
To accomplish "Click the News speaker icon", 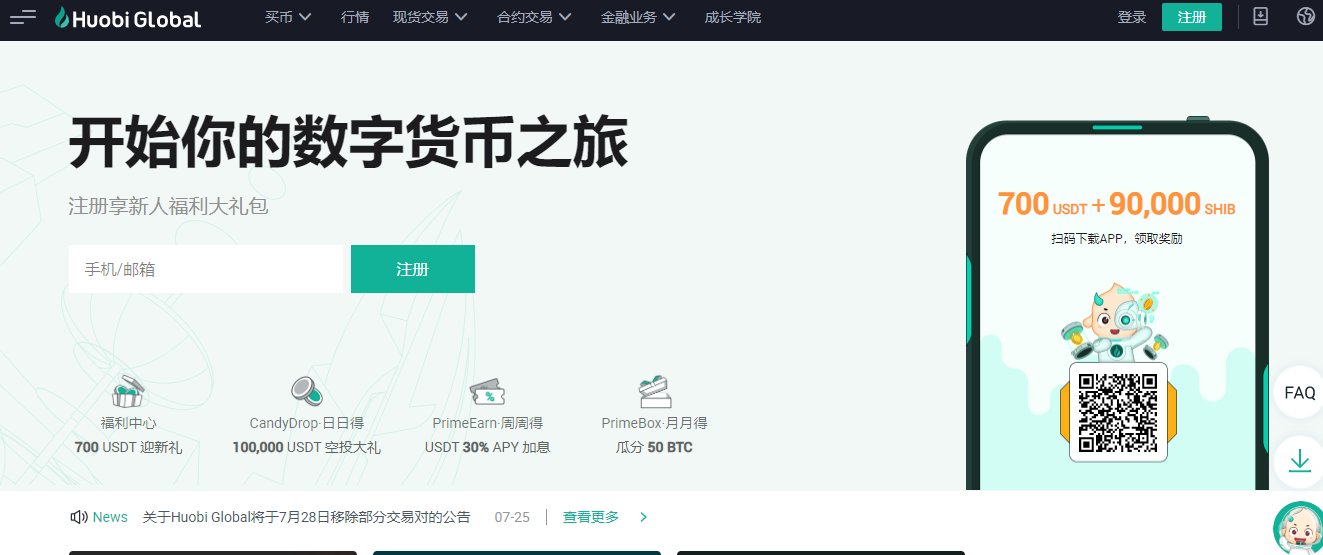I will [79, 517].
